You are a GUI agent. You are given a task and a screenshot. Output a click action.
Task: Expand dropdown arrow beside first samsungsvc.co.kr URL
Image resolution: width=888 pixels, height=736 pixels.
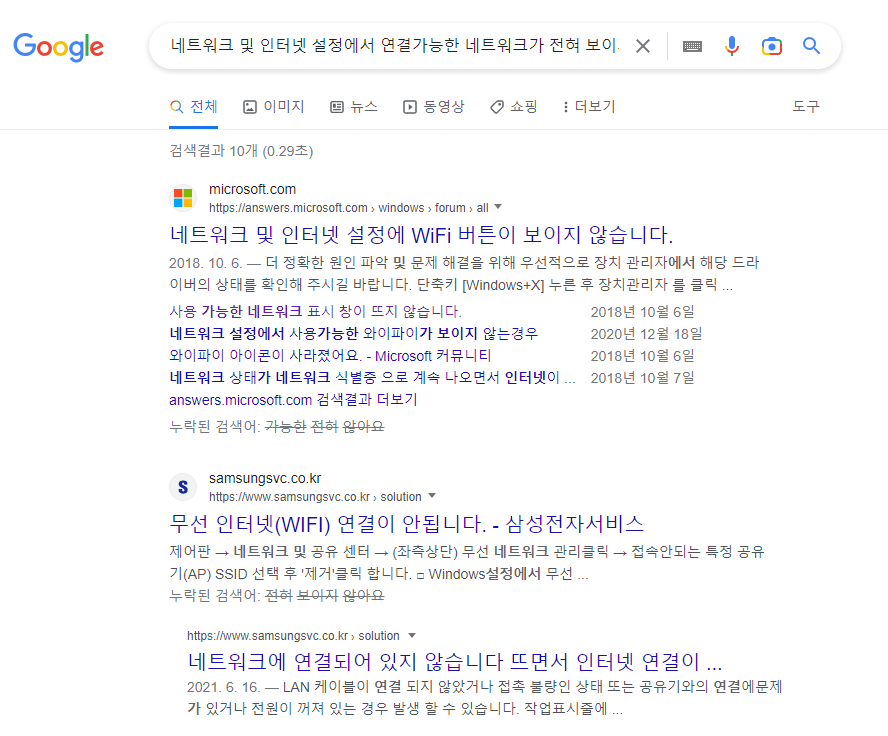(x=432, y=496)
